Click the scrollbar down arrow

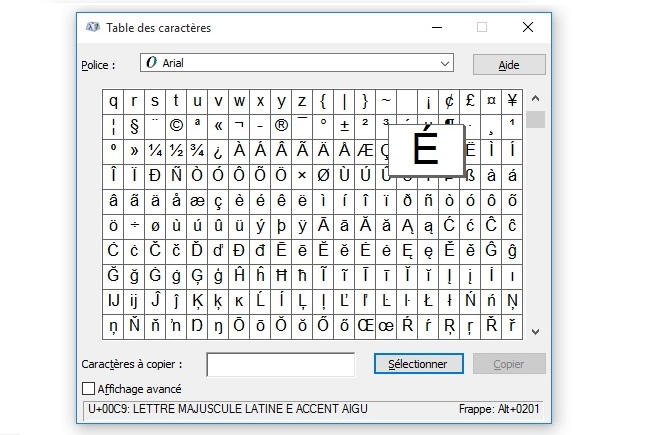[x=535, y=331]
